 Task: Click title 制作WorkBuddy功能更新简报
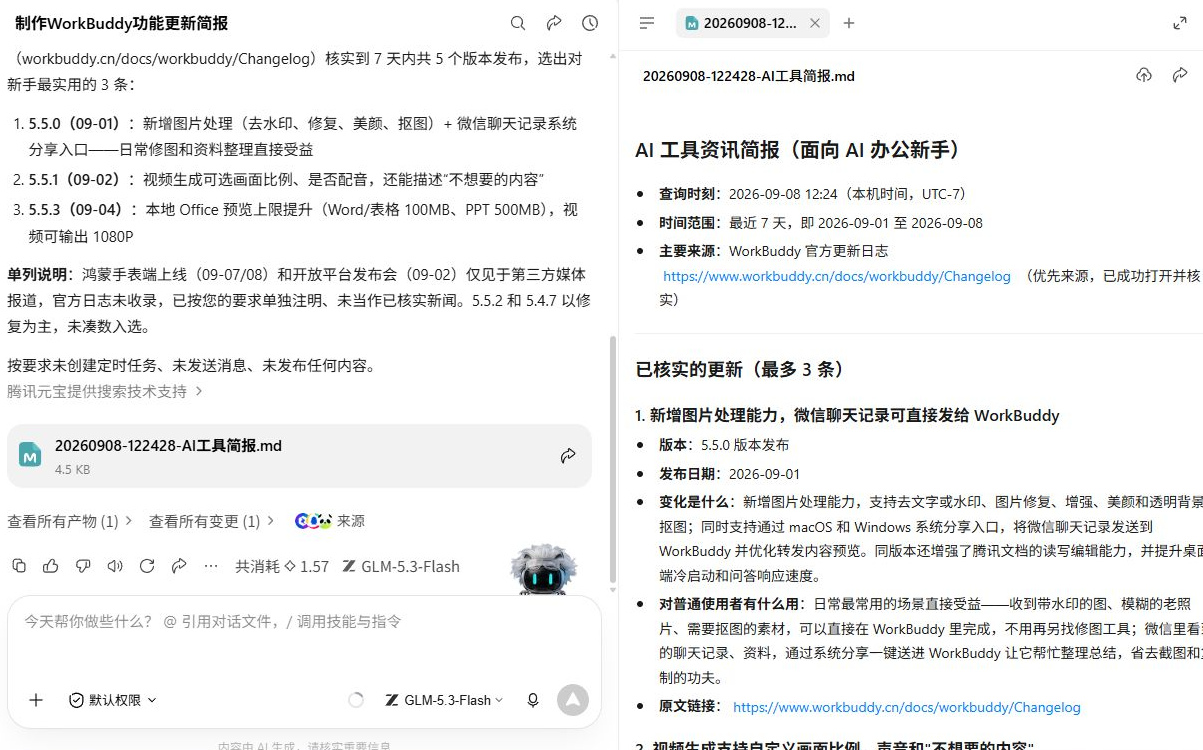[x=122, y=23]
